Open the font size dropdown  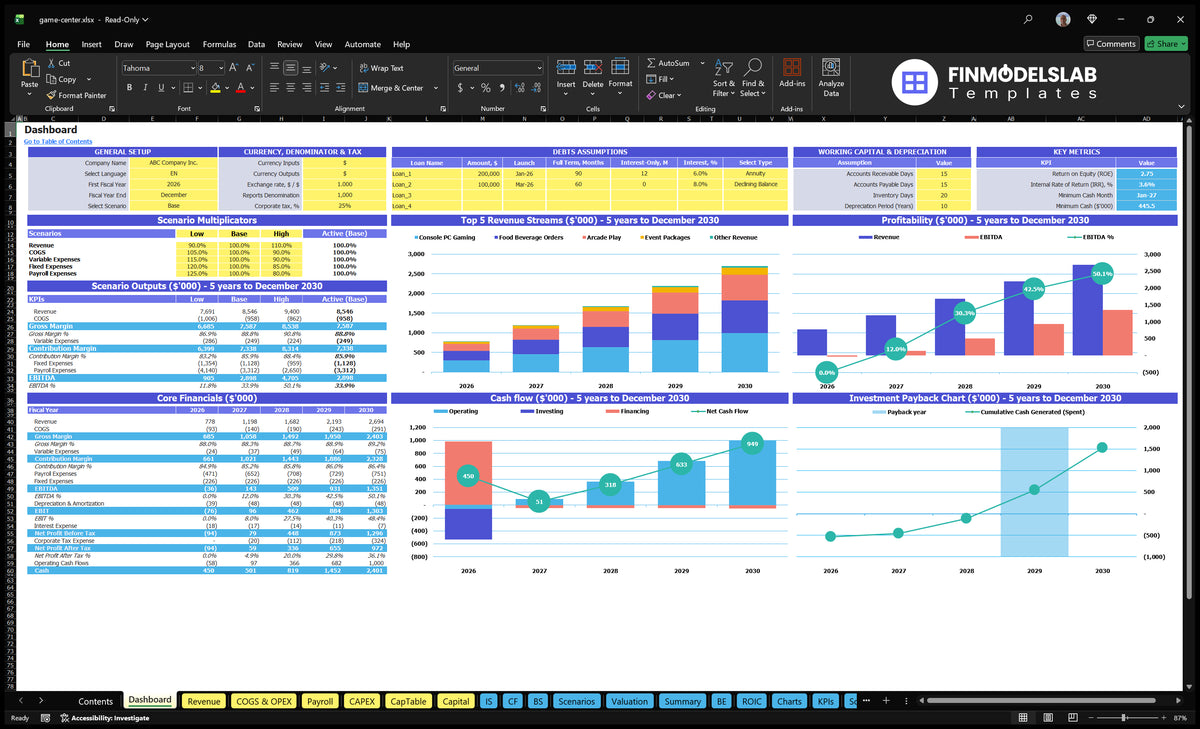pyautogui.click(x=221, y=68)
